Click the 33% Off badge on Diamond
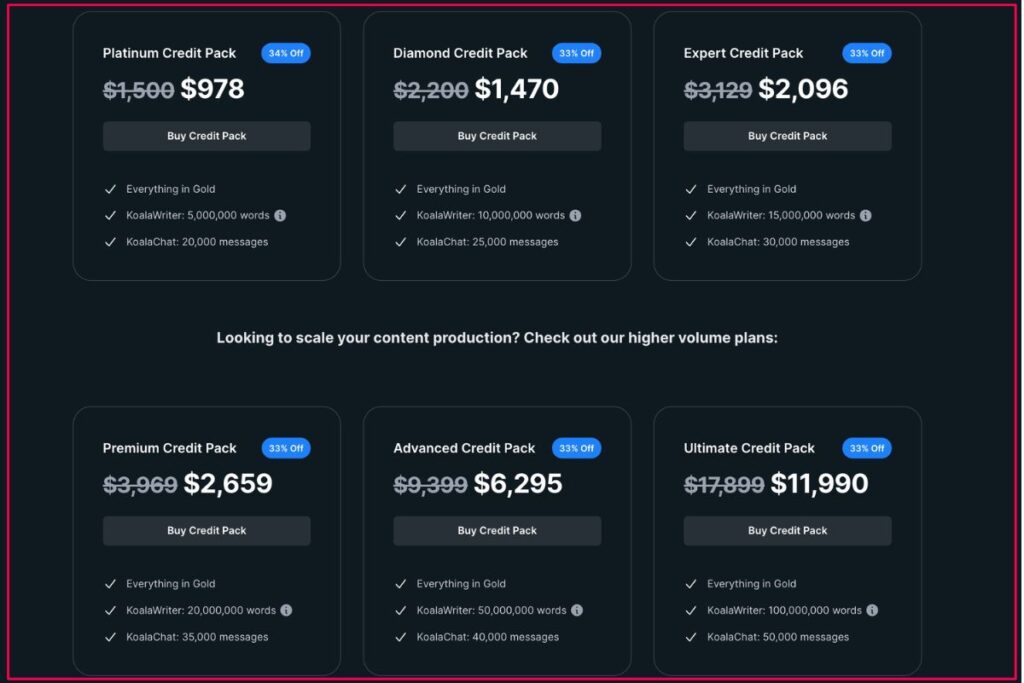1024x683 pixels. 577,53
